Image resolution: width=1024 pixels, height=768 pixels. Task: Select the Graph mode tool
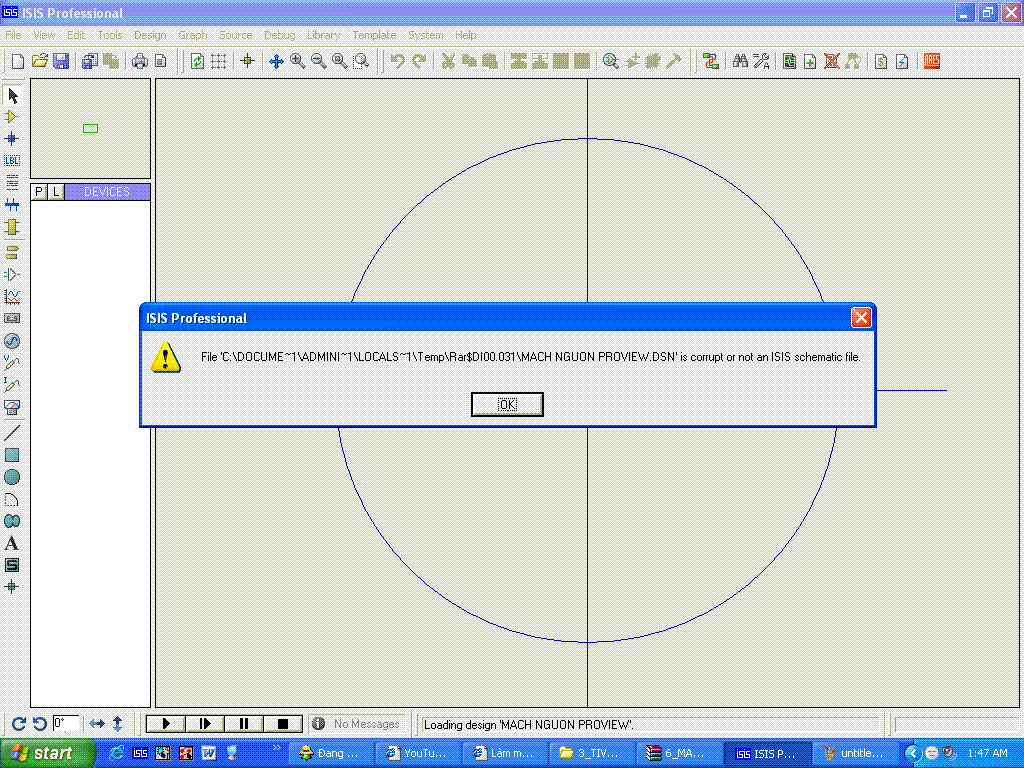pos(12,296)
